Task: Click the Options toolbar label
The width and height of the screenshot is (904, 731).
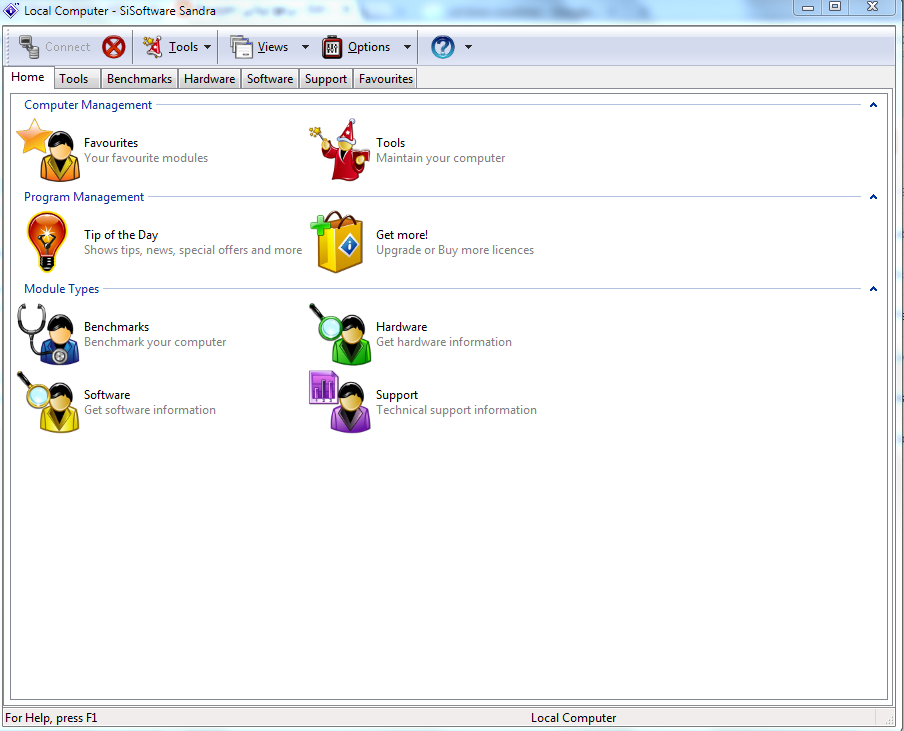Action: (369, 47)
